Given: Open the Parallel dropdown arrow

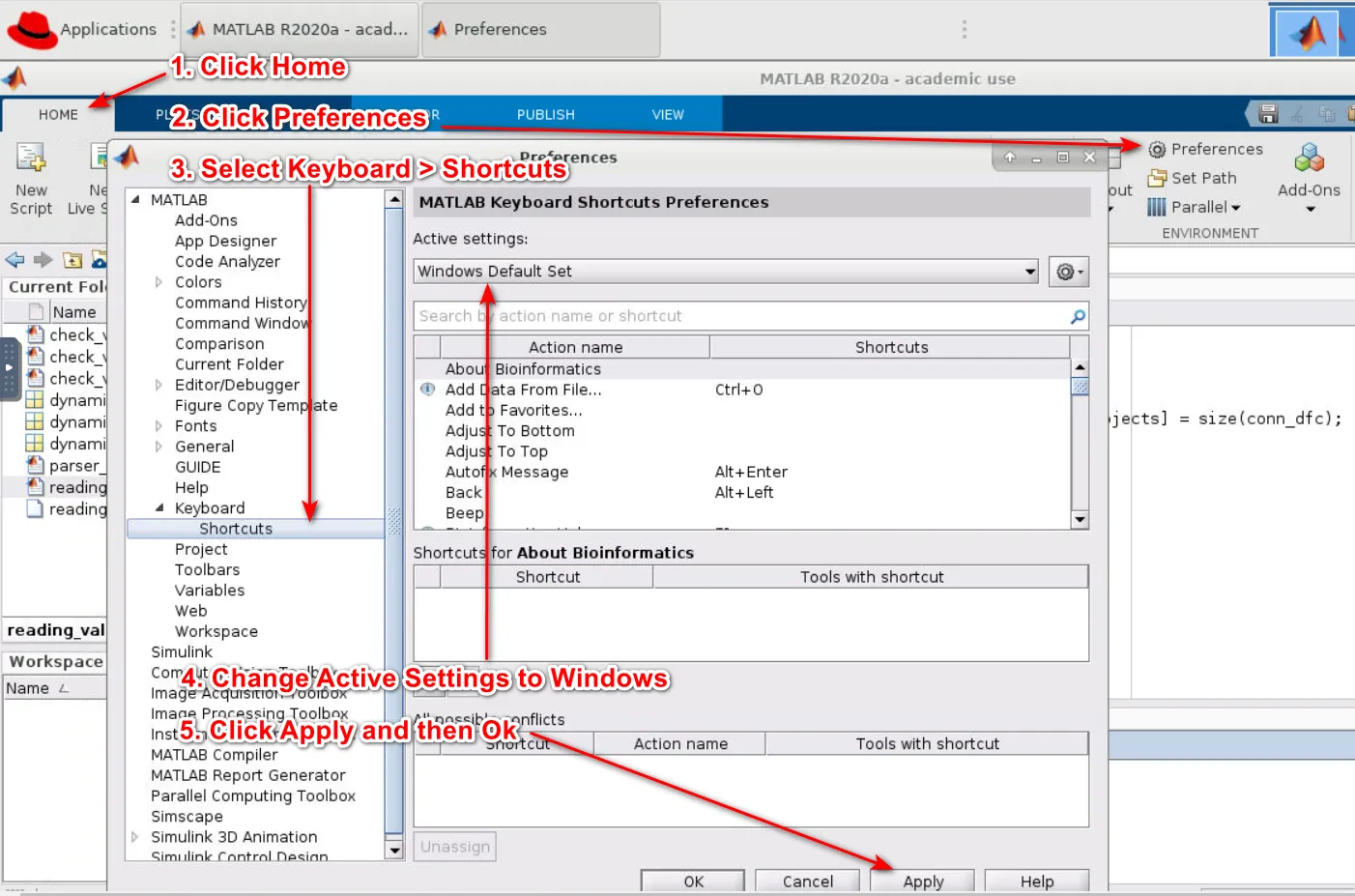Looking at the screenshot, I should (x=1236, y=208).
